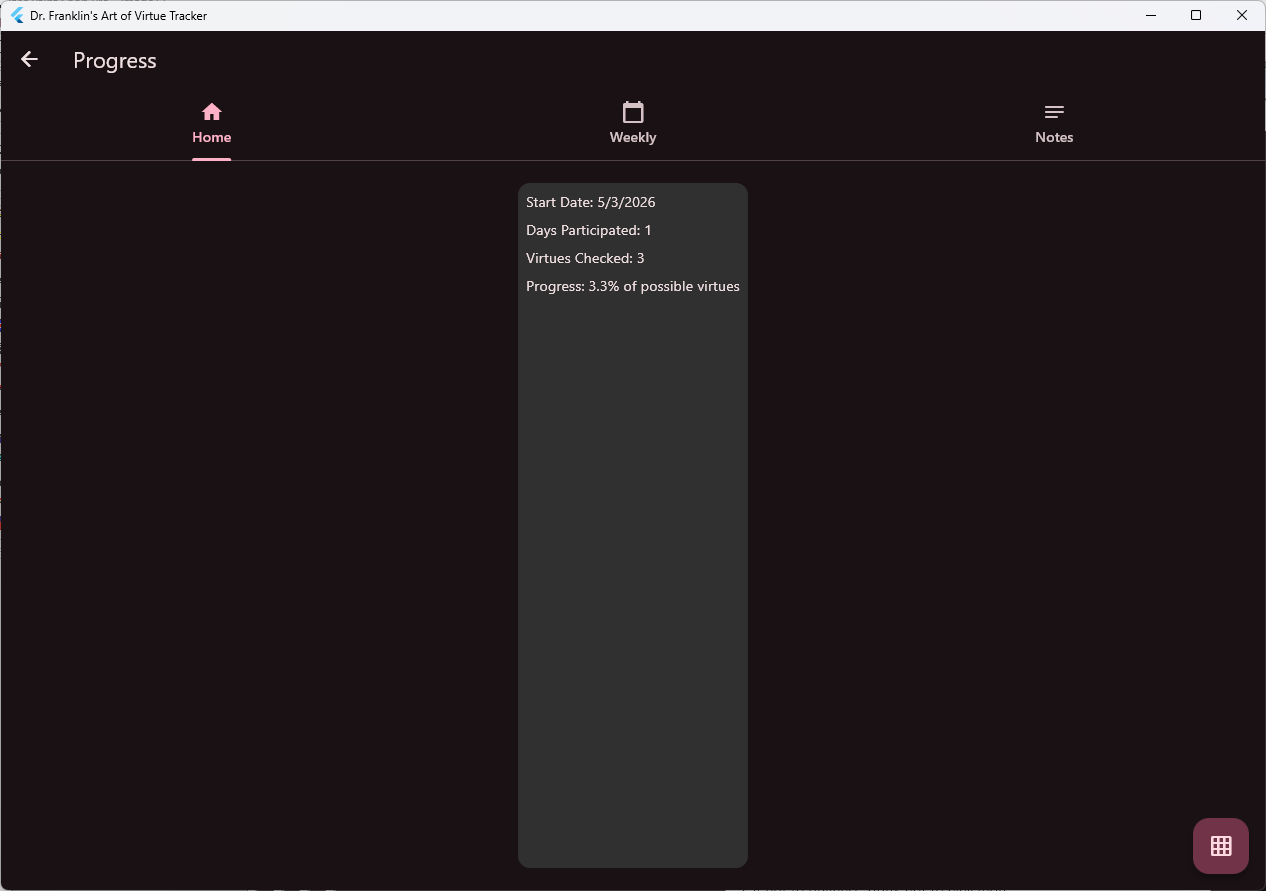Image resolution: width=1266 pixels, height=891 pixels.
Task: Select the "Start Date: 5/3/2026" text
Action: 591,202
